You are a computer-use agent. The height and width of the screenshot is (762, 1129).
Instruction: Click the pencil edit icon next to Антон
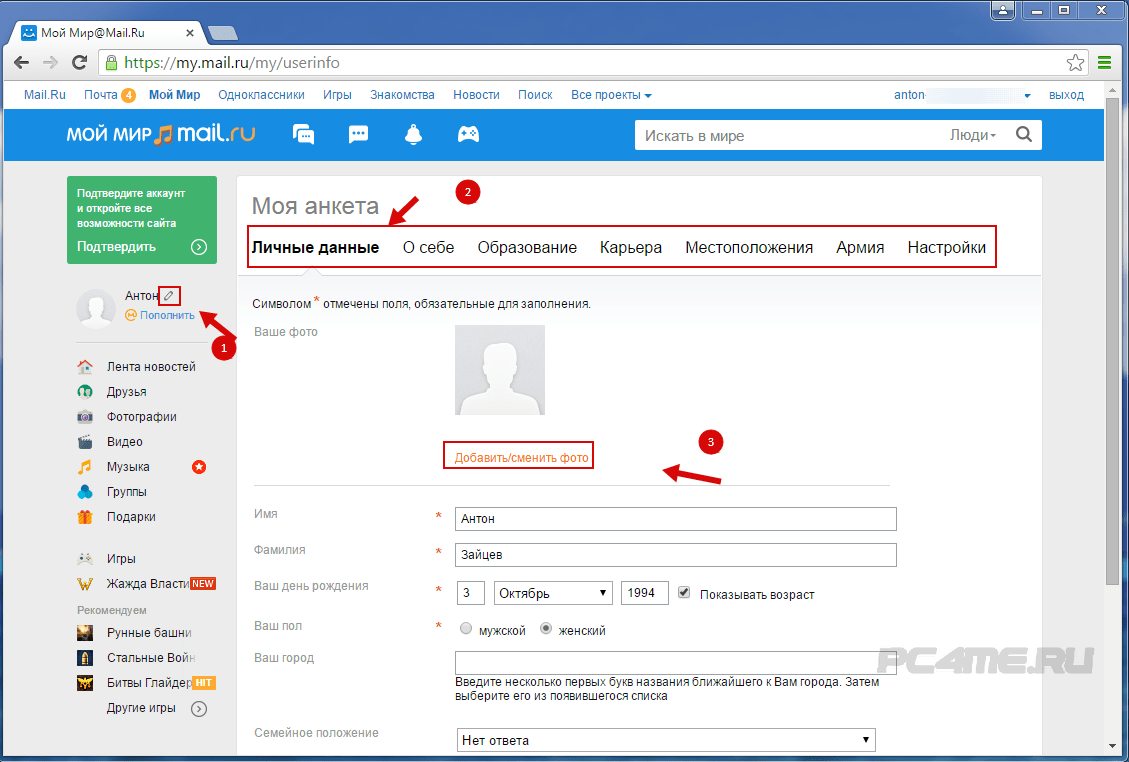coord(170,296)
